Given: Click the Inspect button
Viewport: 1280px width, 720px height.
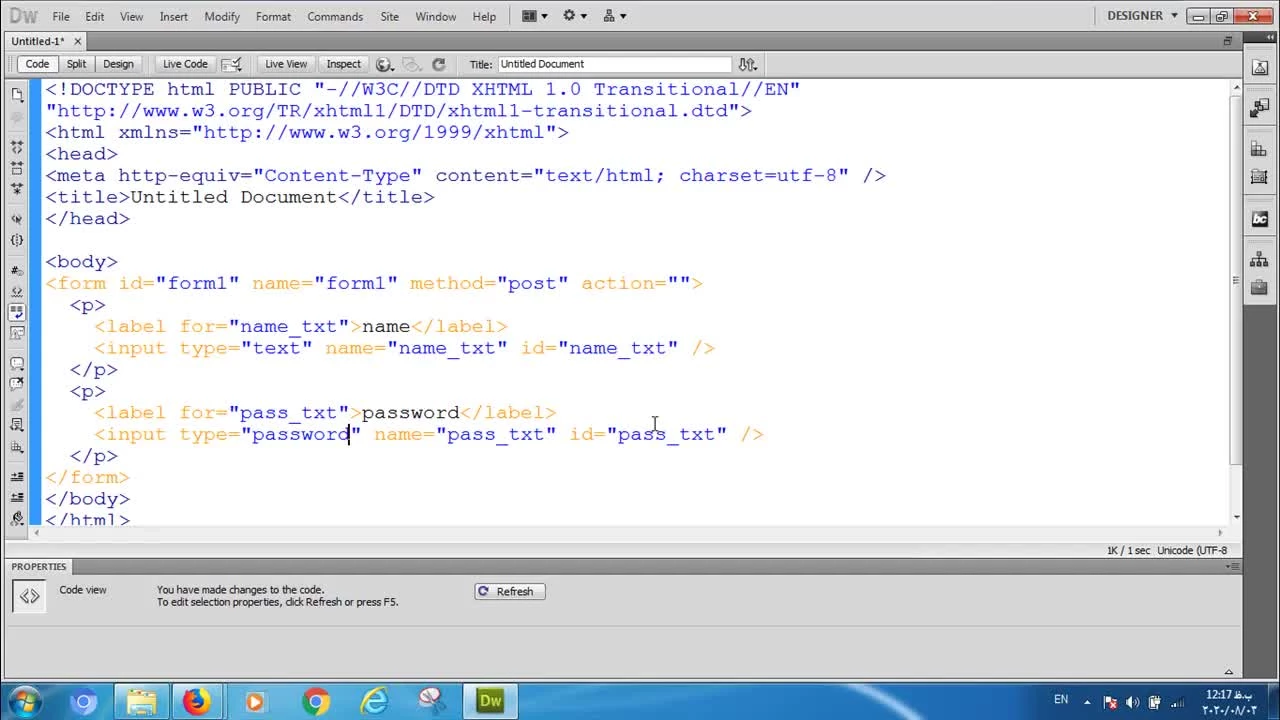Looking at the screenshot, I should (x=343, y=64).
